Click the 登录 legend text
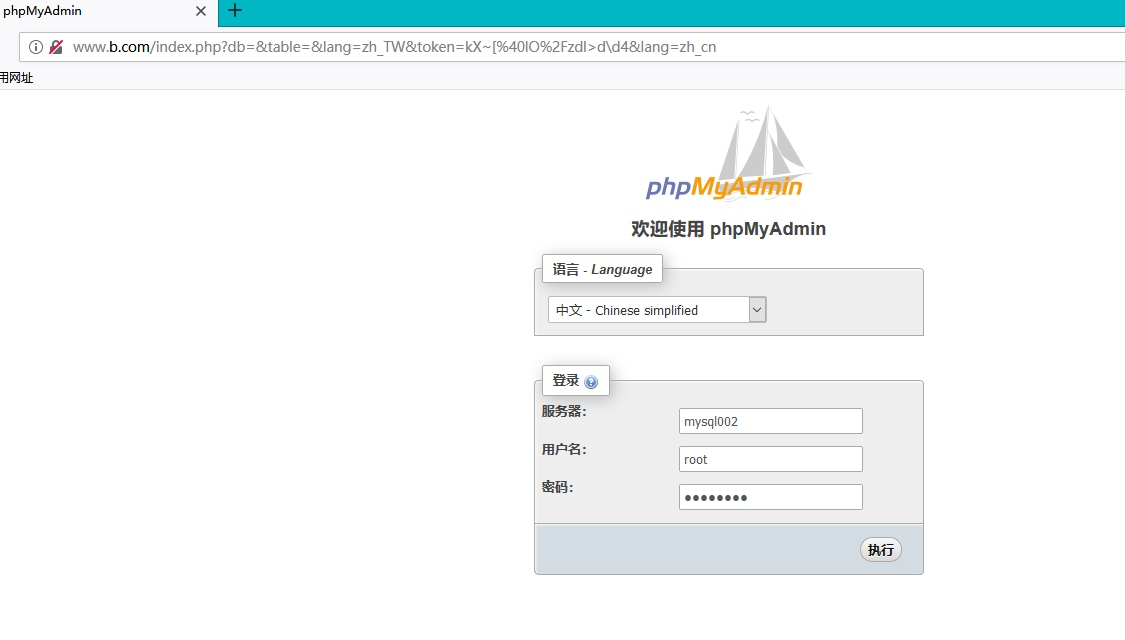The image size is (1125, 640). [565, 380]
